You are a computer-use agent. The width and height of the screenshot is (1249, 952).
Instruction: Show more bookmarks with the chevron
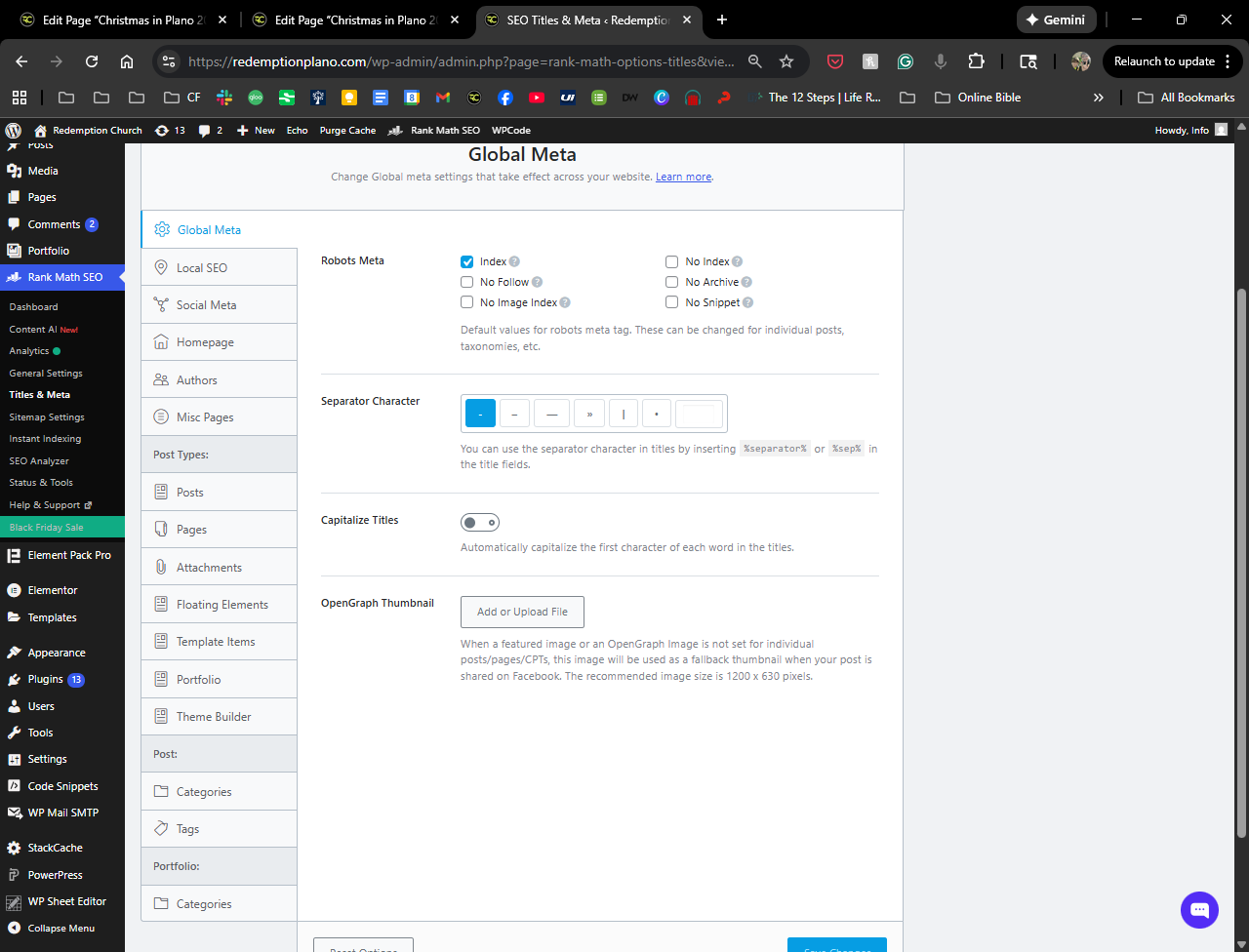[1099, 98]
